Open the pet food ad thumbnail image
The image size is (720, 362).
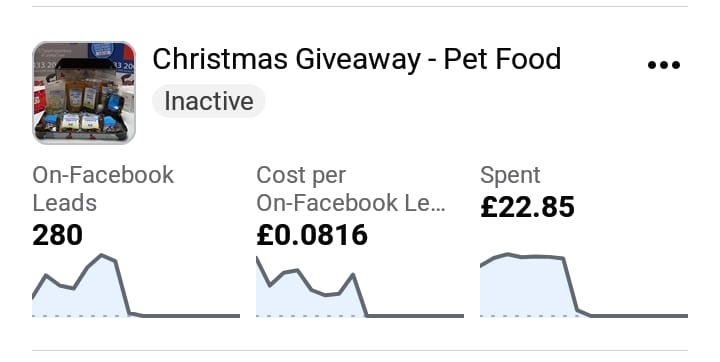[x=84, y=93]
